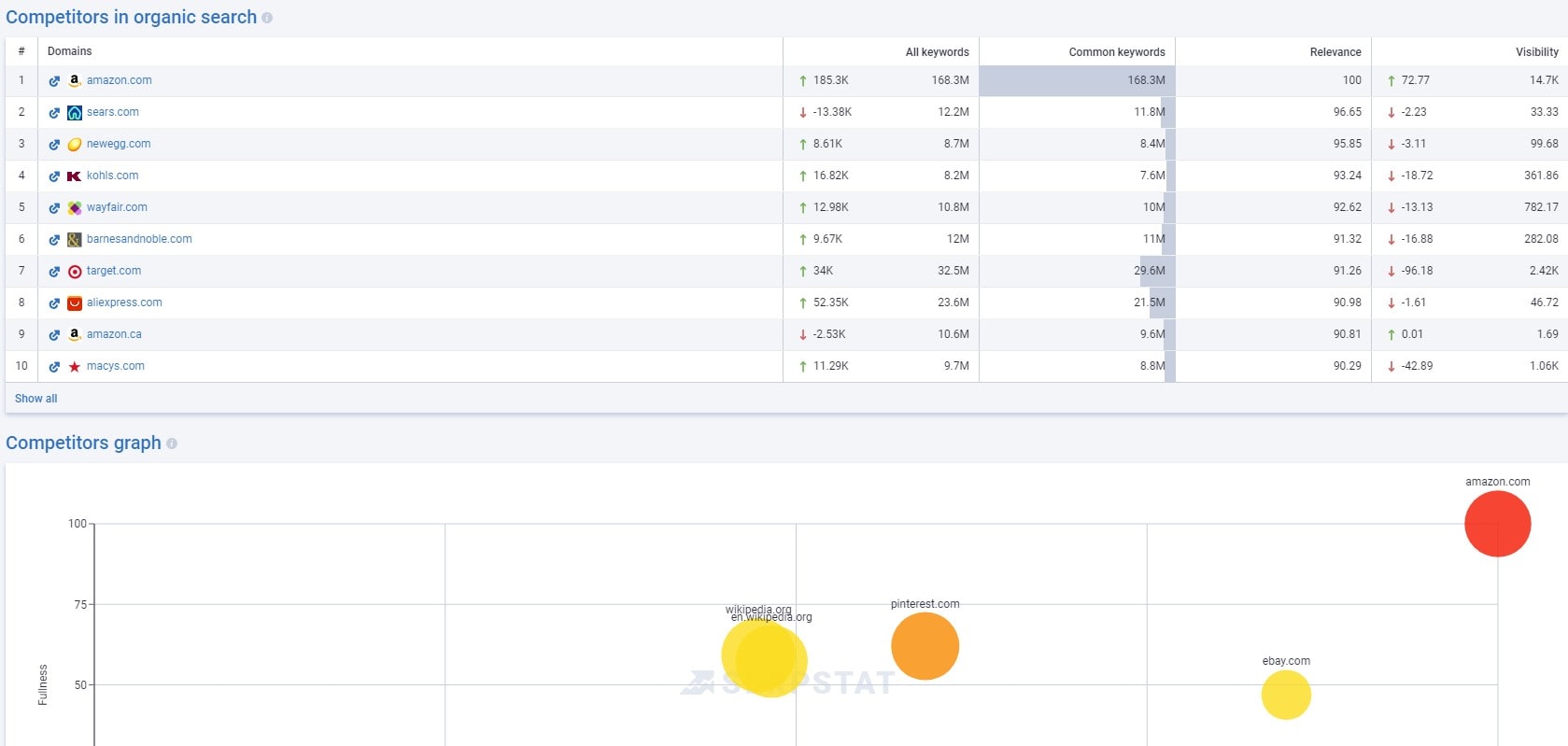Click the red amazon.com bubble in graph

pos(1497,524)
